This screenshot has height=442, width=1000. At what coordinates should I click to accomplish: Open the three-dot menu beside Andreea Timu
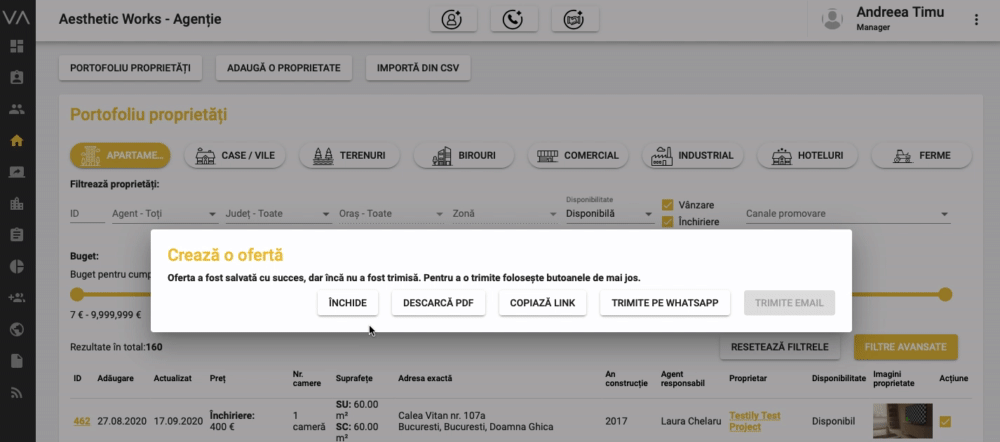point(976,19)
